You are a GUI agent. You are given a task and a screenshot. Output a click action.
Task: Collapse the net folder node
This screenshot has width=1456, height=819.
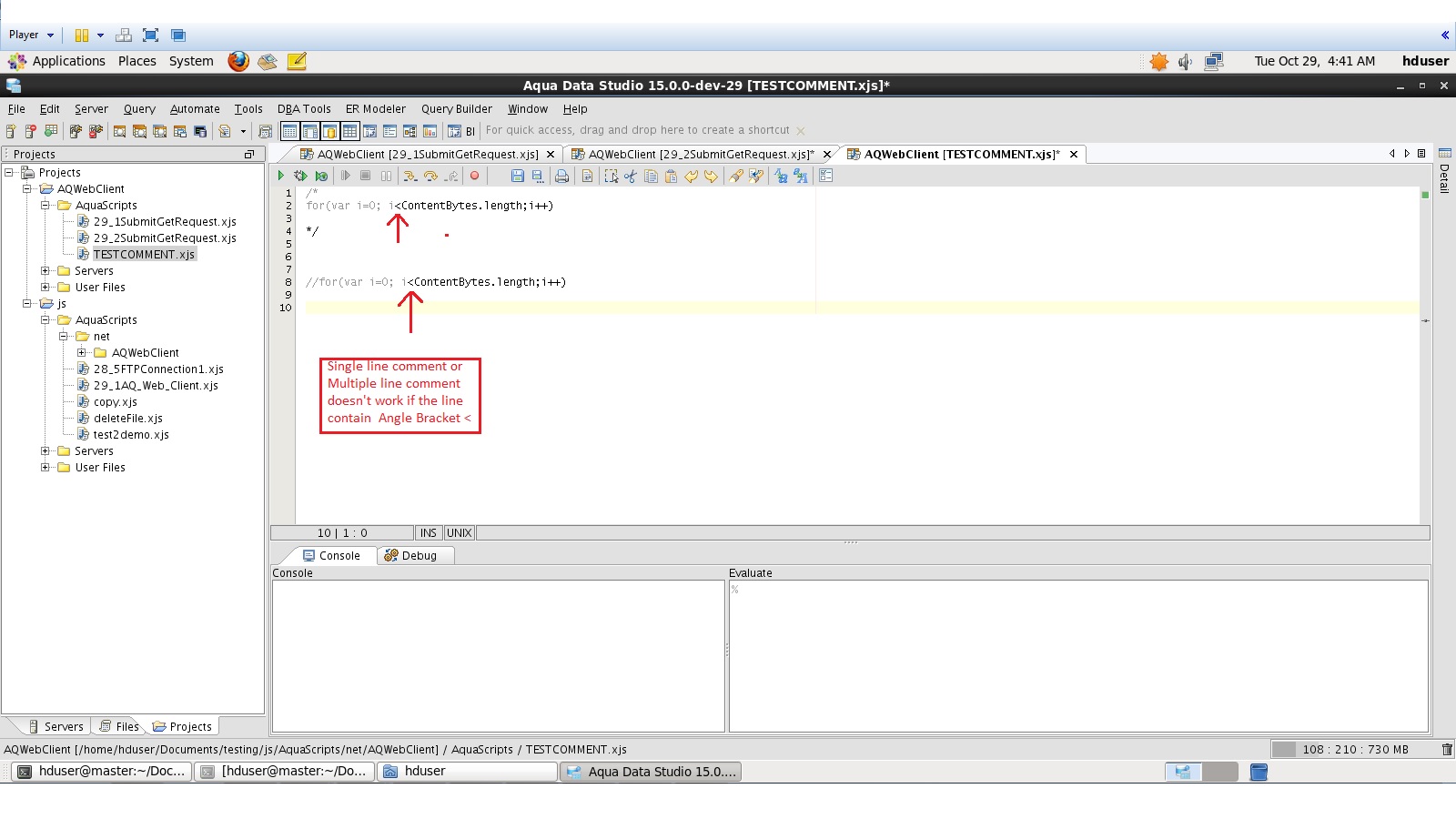pyautogui.click(x=64, y=337)
